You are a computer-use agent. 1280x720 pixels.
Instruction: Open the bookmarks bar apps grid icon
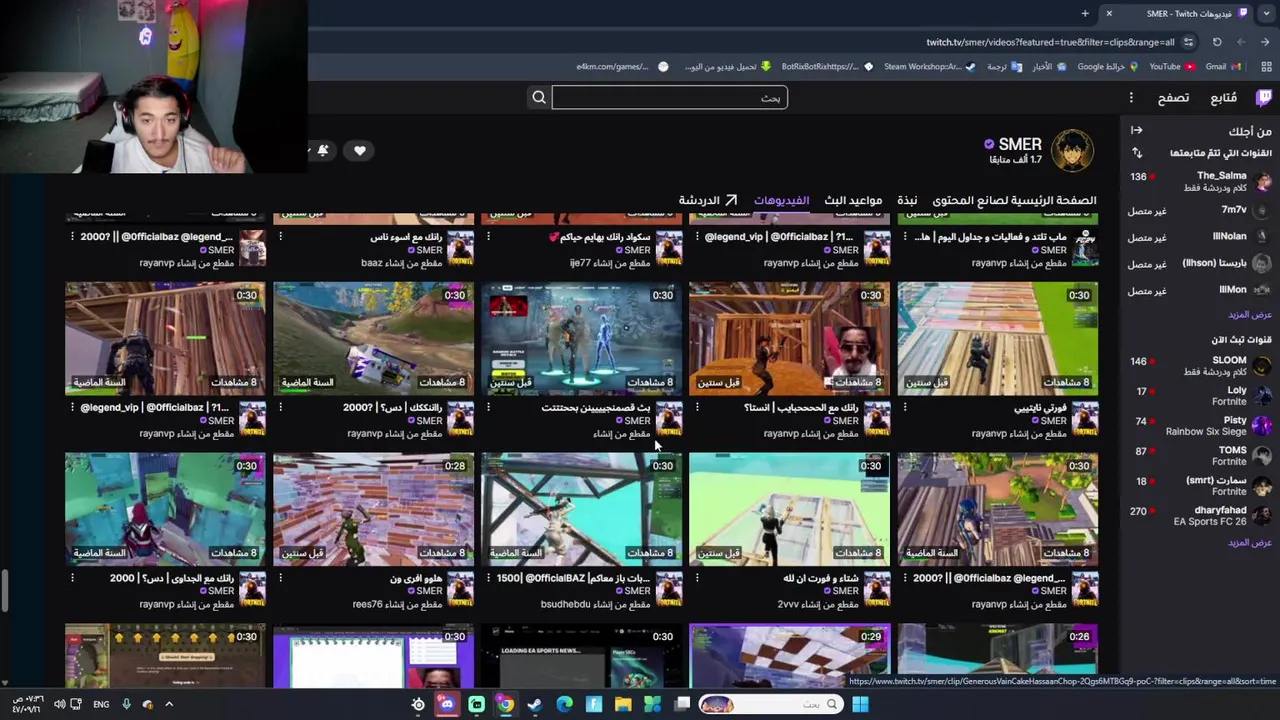pos(1265,67)
